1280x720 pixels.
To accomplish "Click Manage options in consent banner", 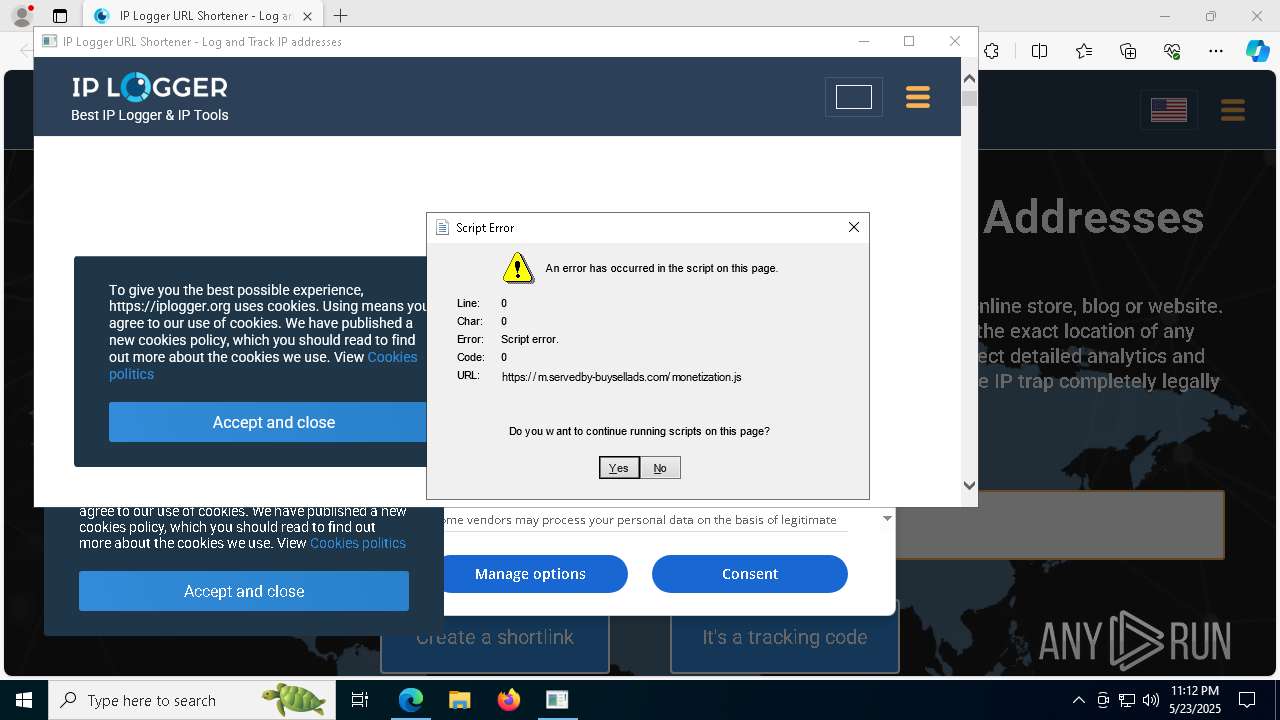I will point(530,574).
